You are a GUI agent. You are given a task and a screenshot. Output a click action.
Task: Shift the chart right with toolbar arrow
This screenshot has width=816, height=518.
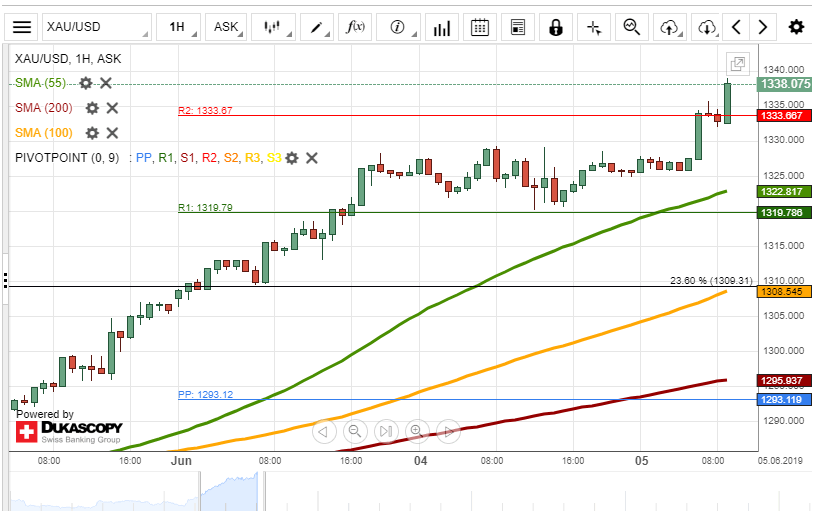coord(762,27)
